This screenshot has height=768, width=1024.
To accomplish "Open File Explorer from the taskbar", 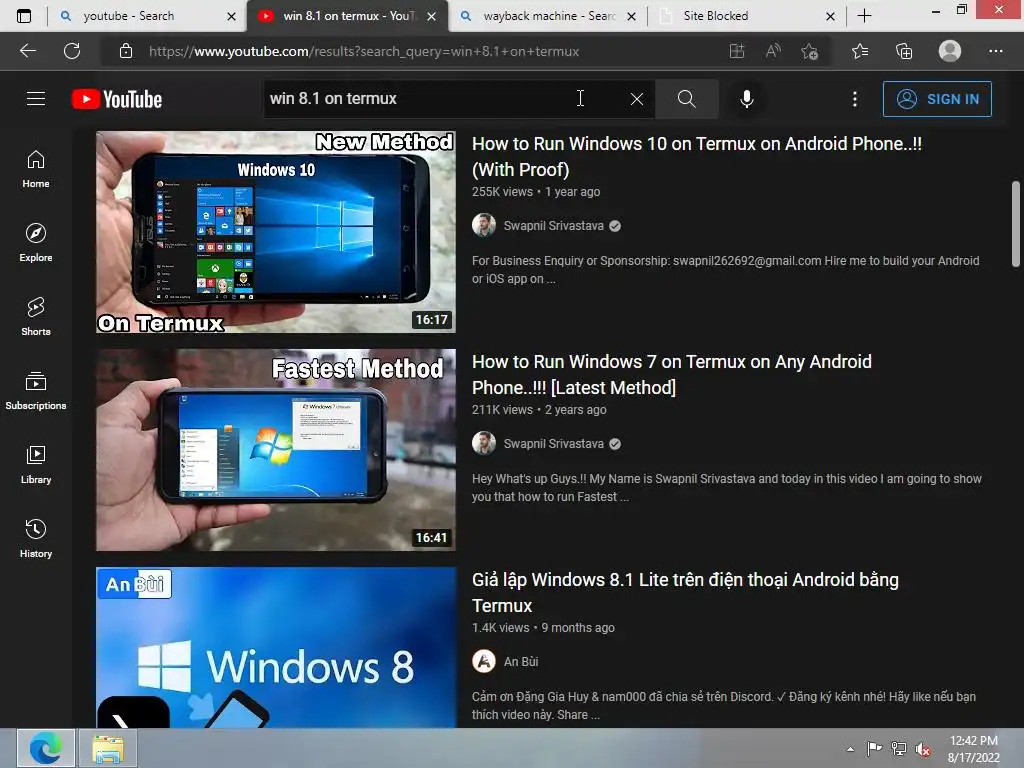I will pos(108,748).
